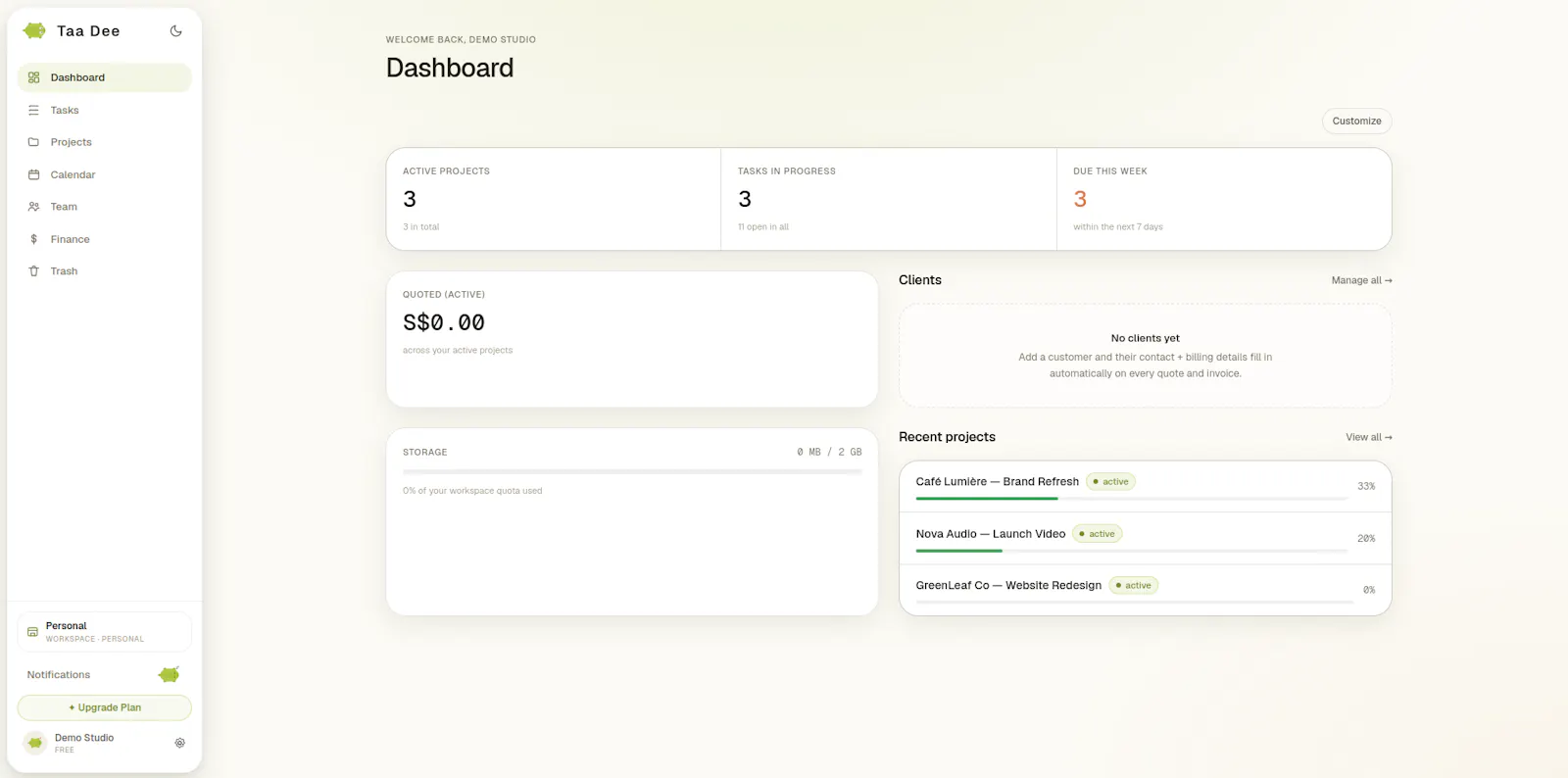
Task: Open the Calendar section
Action: [x=104, y=174]
